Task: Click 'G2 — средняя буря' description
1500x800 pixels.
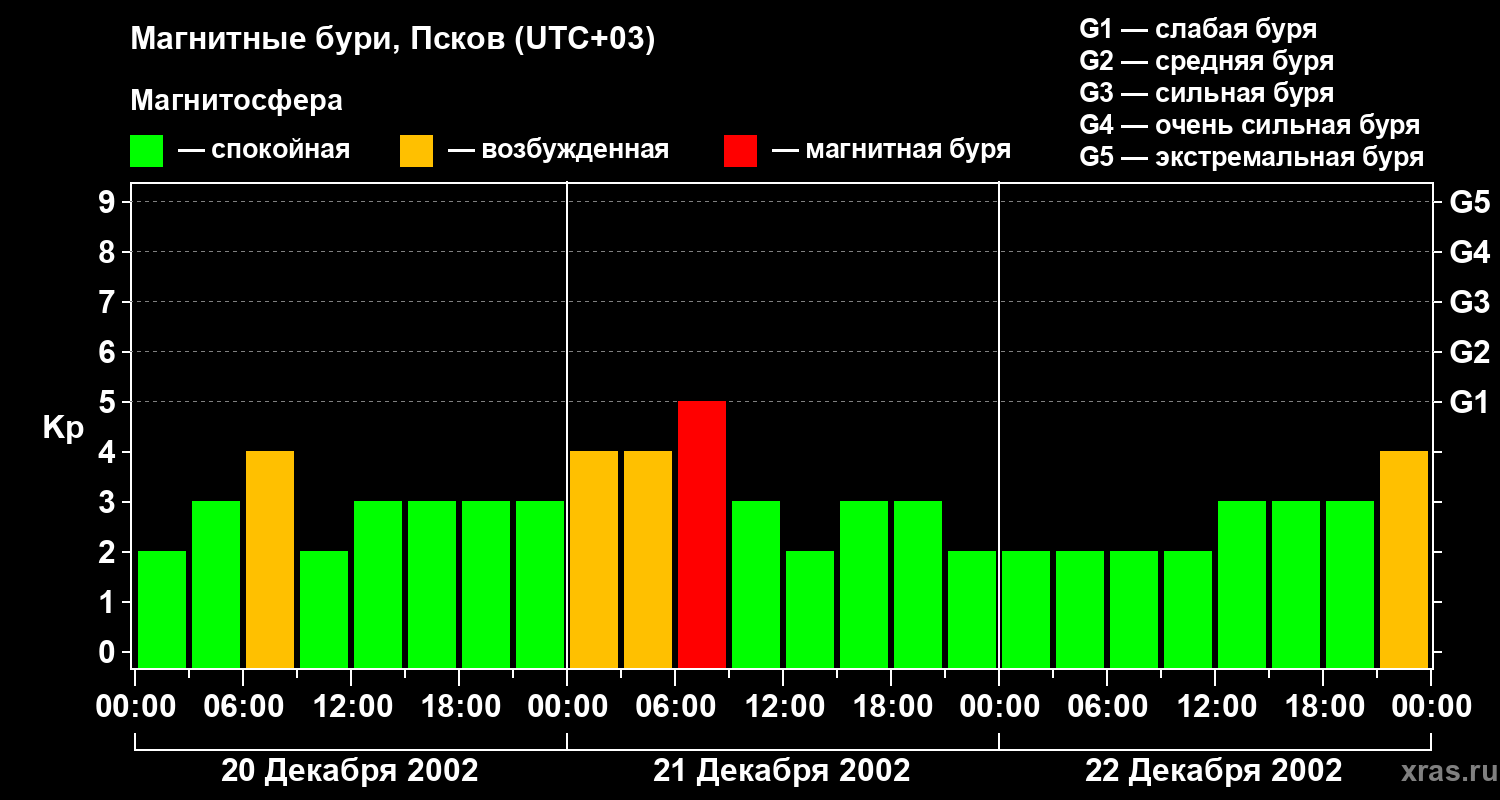Action: coord(1206,61)
